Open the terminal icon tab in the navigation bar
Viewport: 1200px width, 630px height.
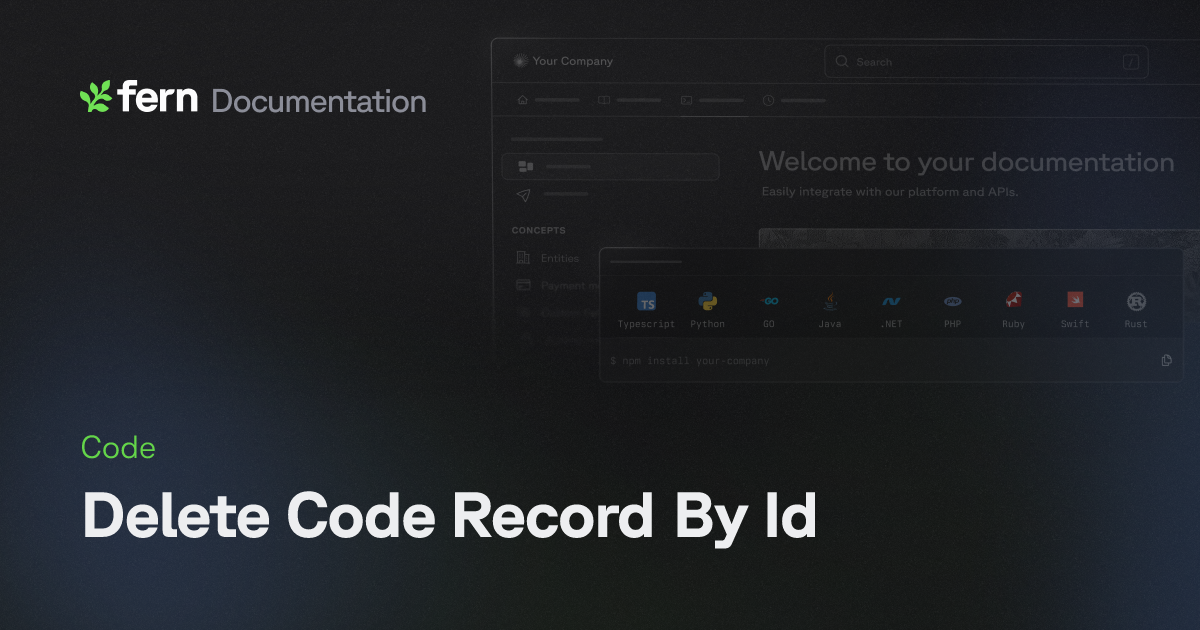[686, 100]
